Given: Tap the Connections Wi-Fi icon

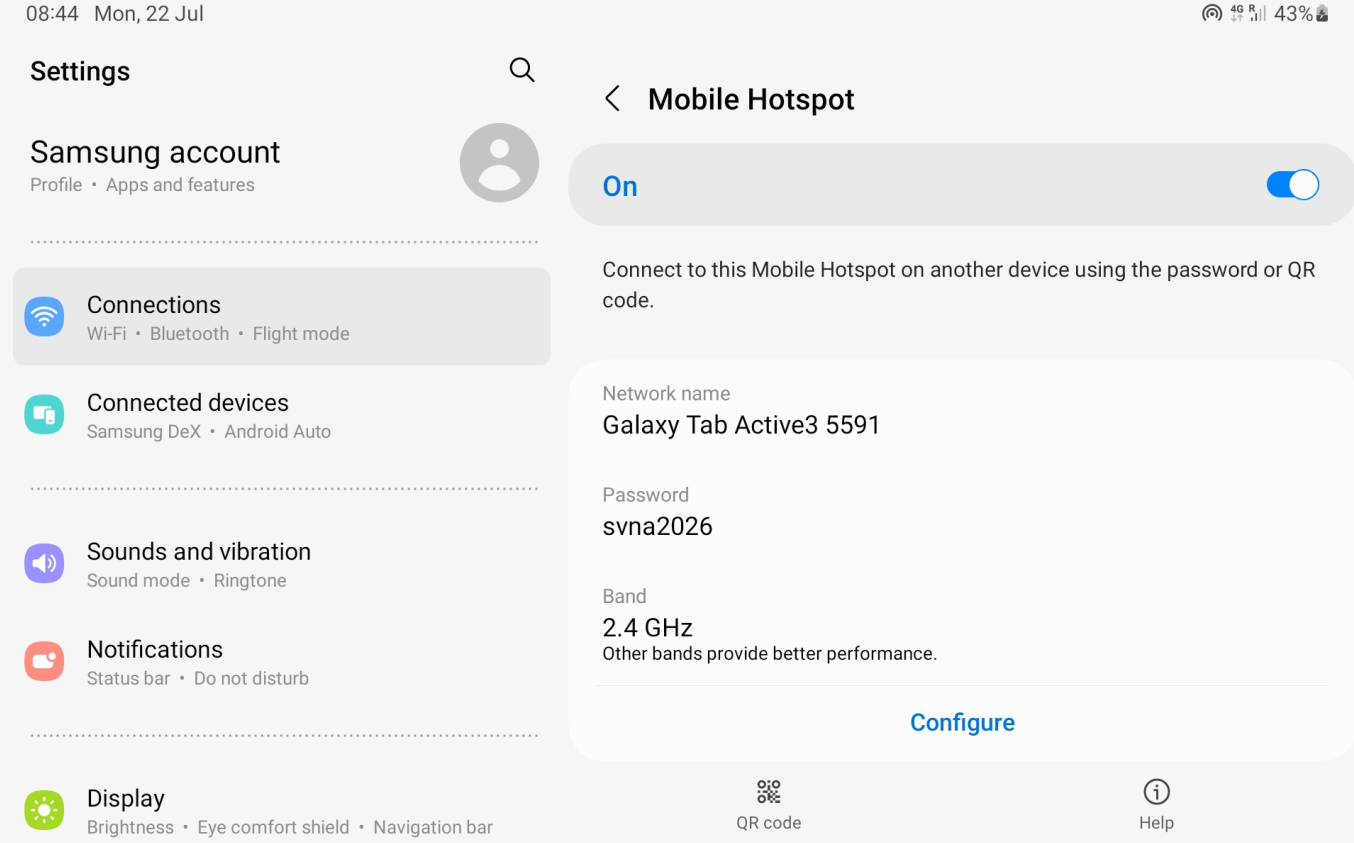Looking at the screenshot, I should coord(44,317).
